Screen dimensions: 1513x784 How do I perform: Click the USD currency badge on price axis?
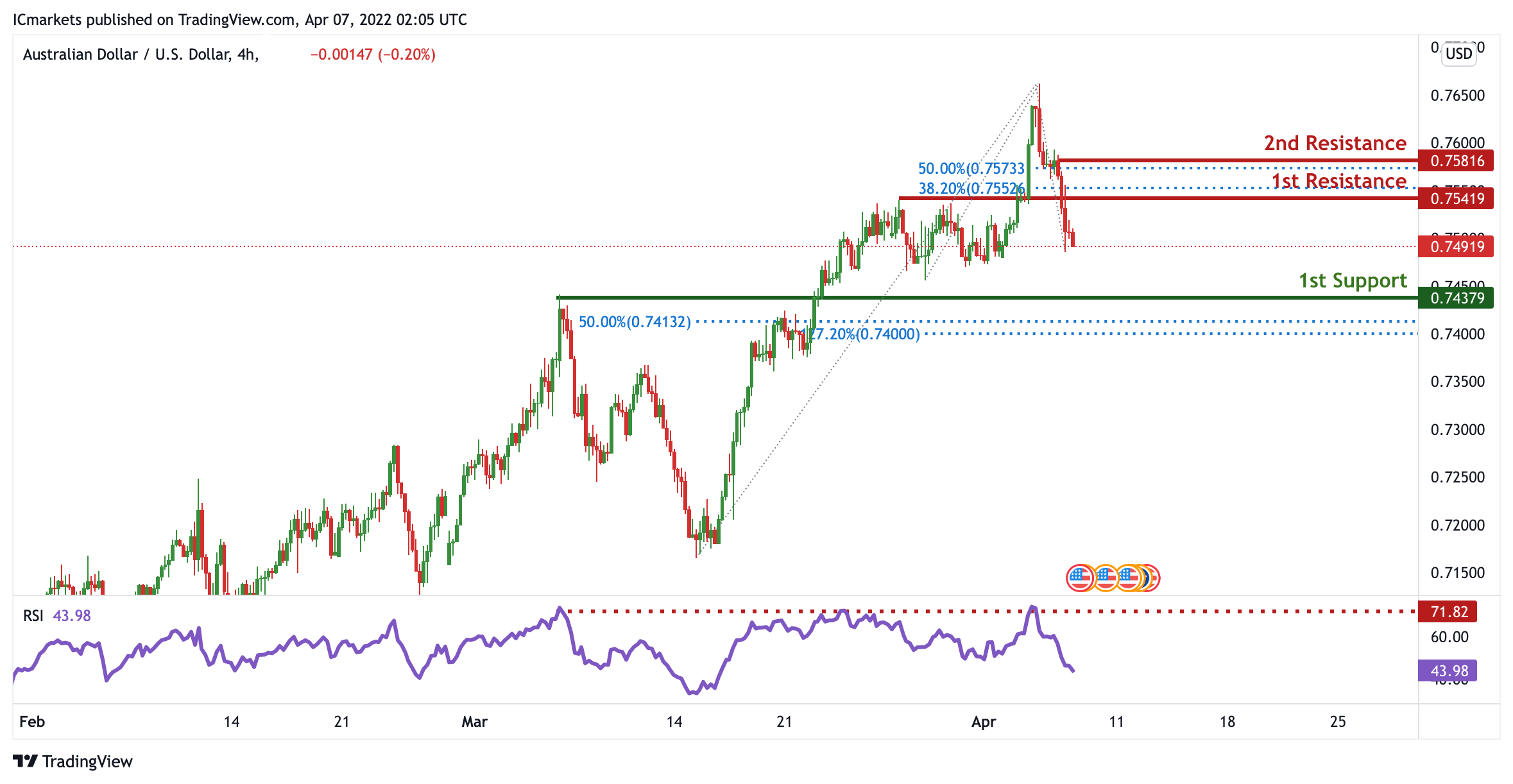(x=1458, y=53)
